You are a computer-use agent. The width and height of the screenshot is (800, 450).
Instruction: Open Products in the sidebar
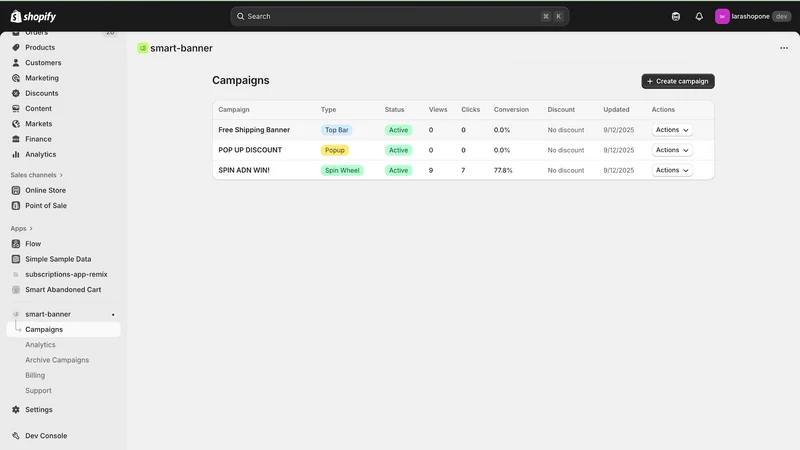tap(40, 47)
